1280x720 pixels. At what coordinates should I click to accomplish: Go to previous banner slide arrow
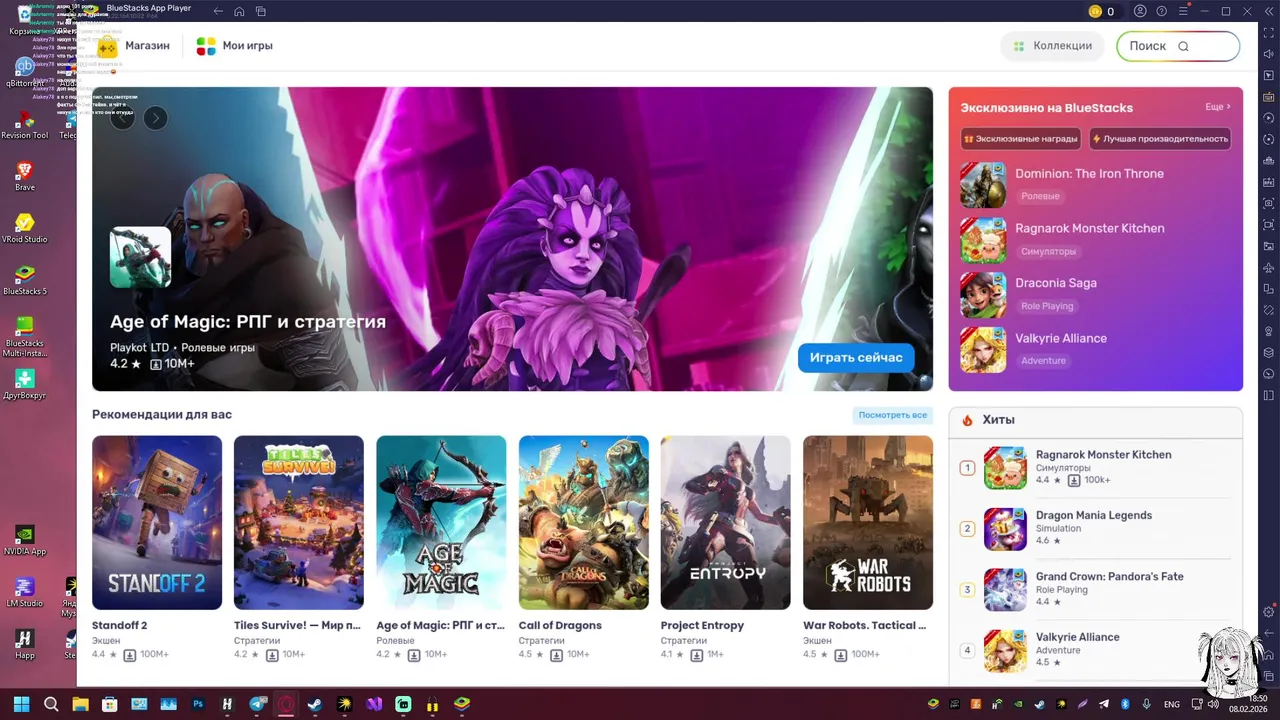122,118
